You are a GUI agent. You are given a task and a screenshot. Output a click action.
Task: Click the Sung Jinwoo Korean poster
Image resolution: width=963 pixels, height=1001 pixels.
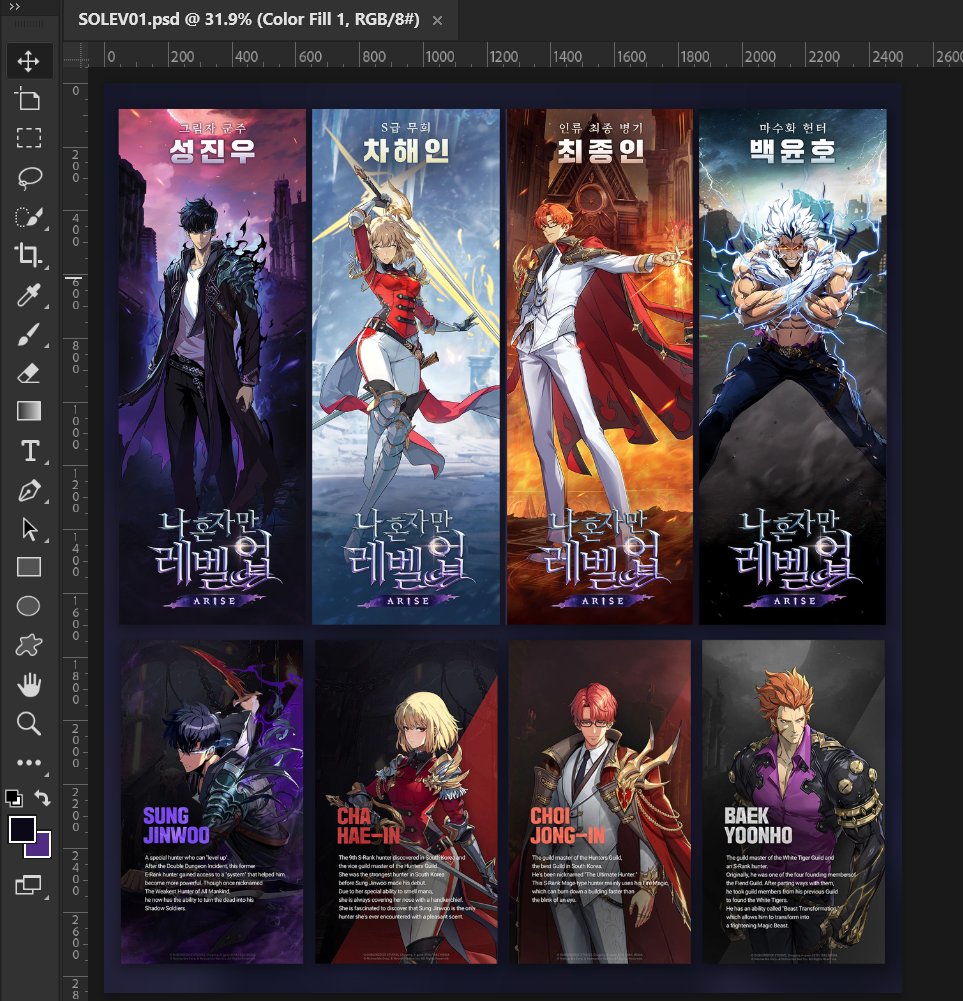click(213, 366)
